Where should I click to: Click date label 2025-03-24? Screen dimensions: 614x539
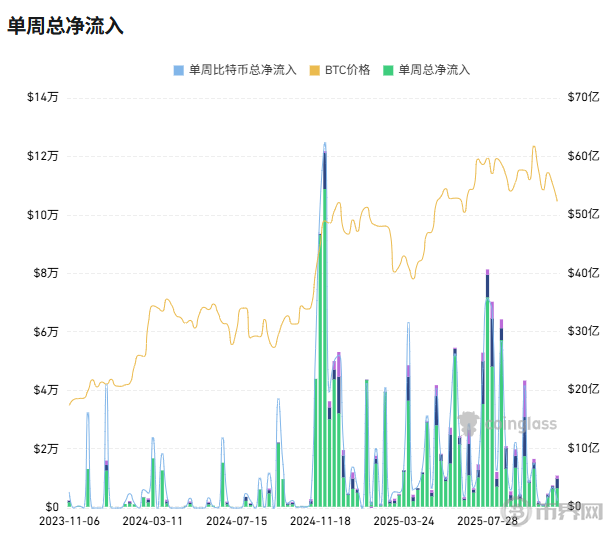click(404, 521)
